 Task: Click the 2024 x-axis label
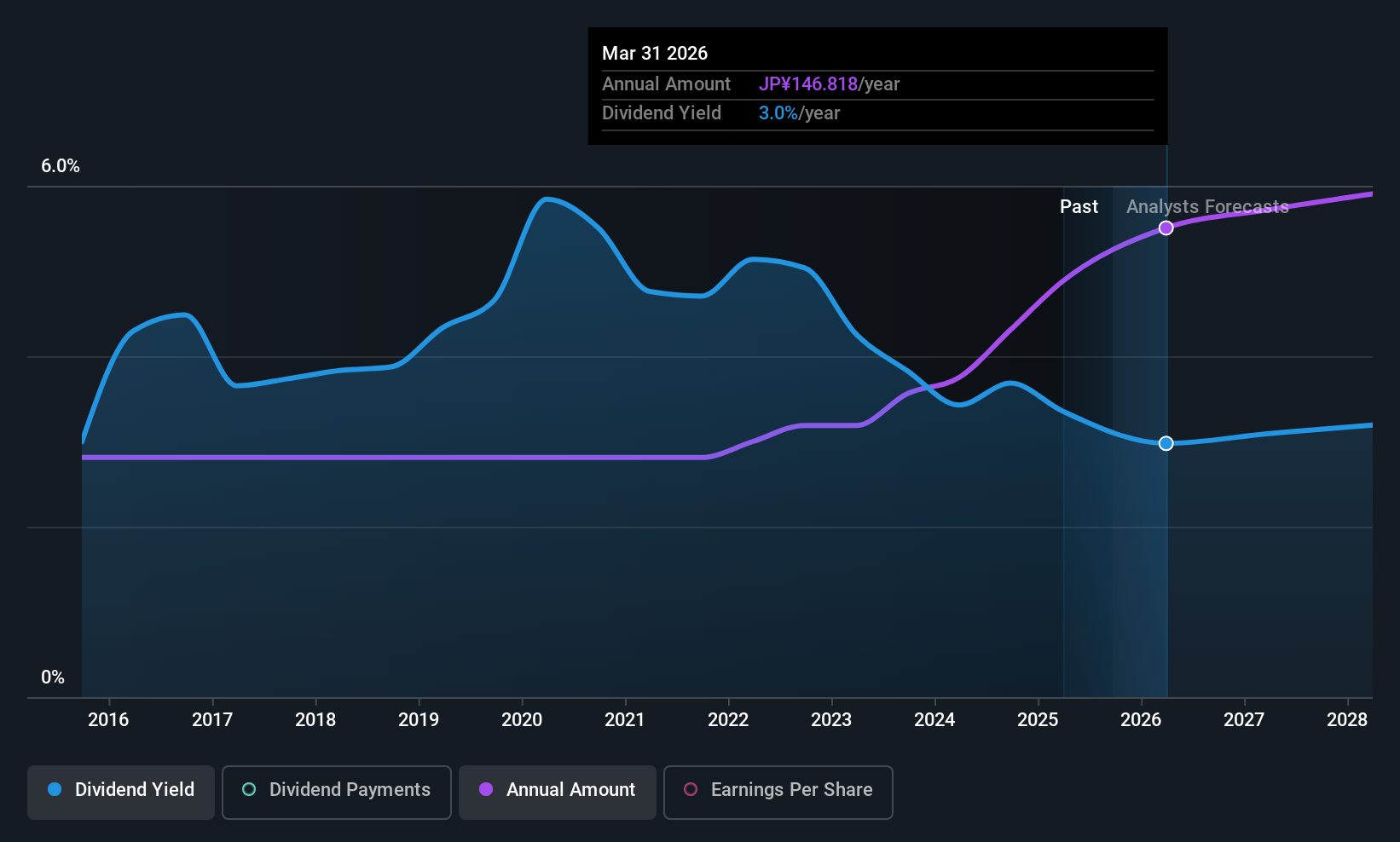click(934, 720)
